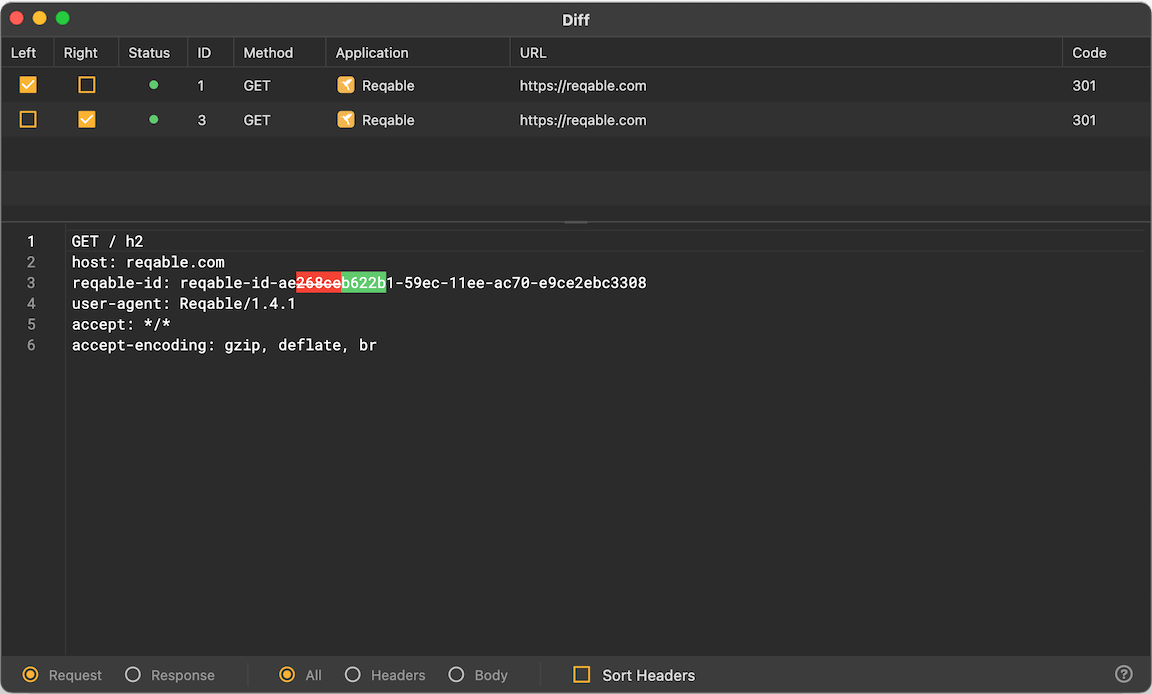Image resolution: width=1152 pixels, height=694 pixels.
Task: Check the Right box for request ID 1
Action: coord(87,84)
